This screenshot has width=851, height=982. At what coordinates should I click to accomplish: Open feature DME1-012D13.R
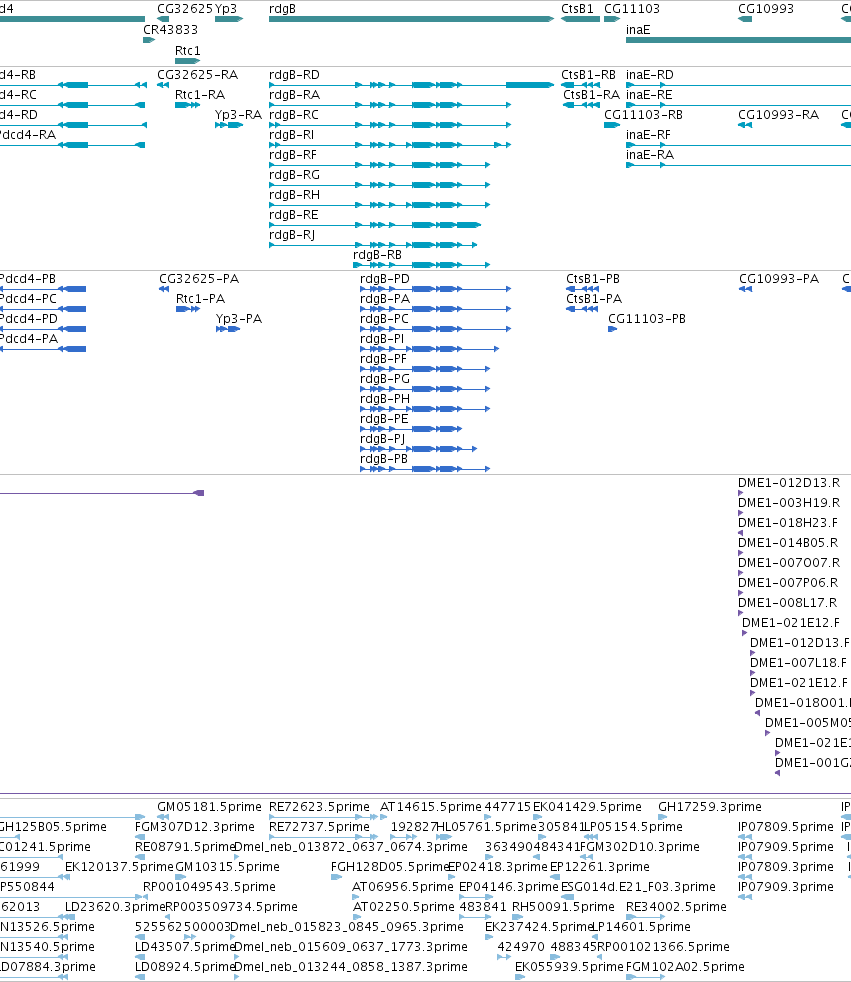789,483
